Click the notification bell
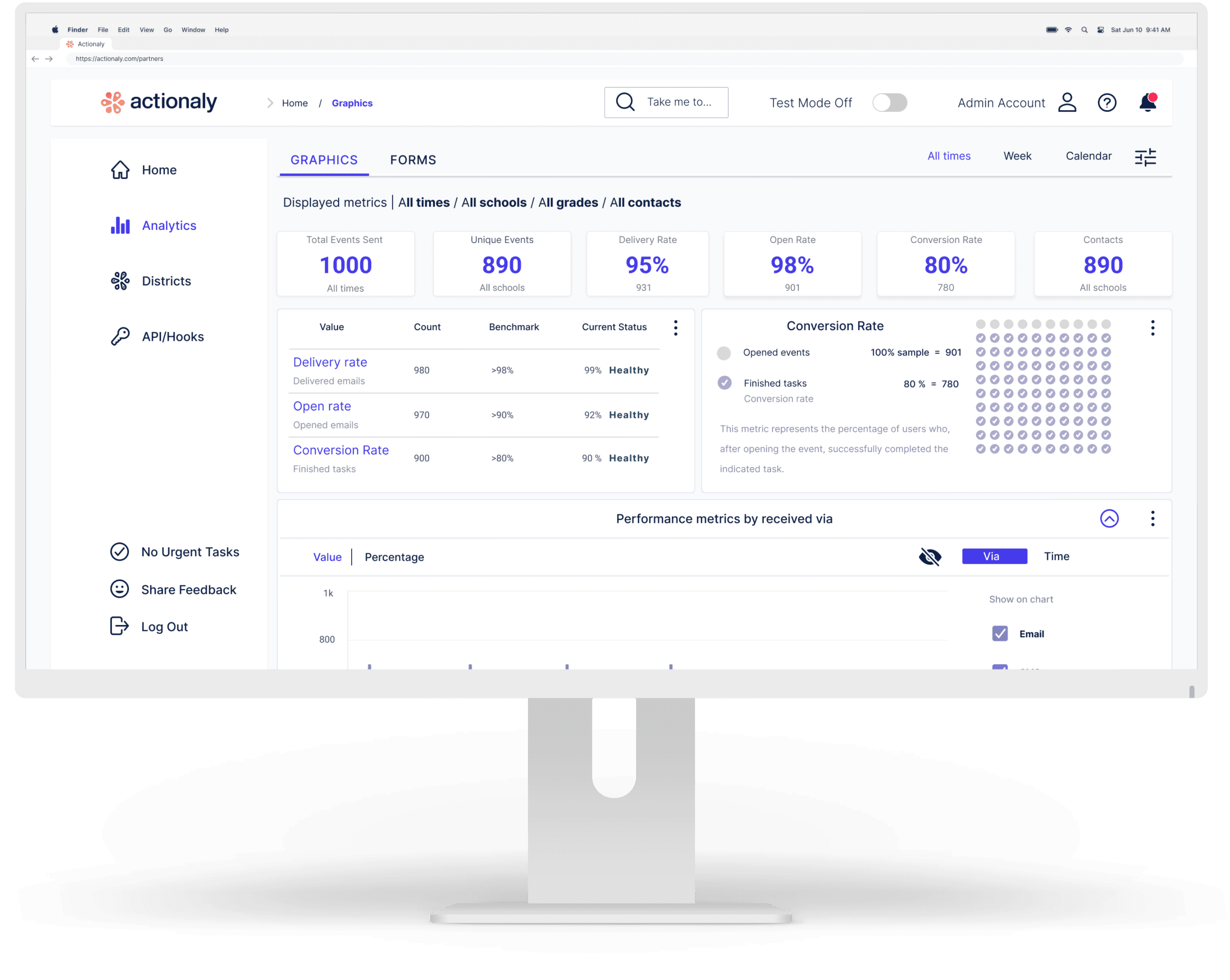This screenshot has width=1230, height=980. click(1147, 102)
